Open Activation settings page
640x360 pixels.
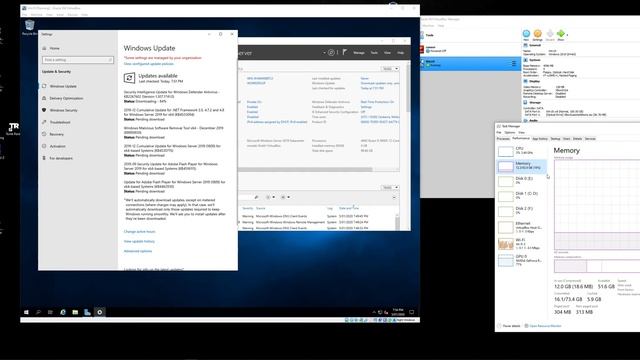tap(58, 146)
